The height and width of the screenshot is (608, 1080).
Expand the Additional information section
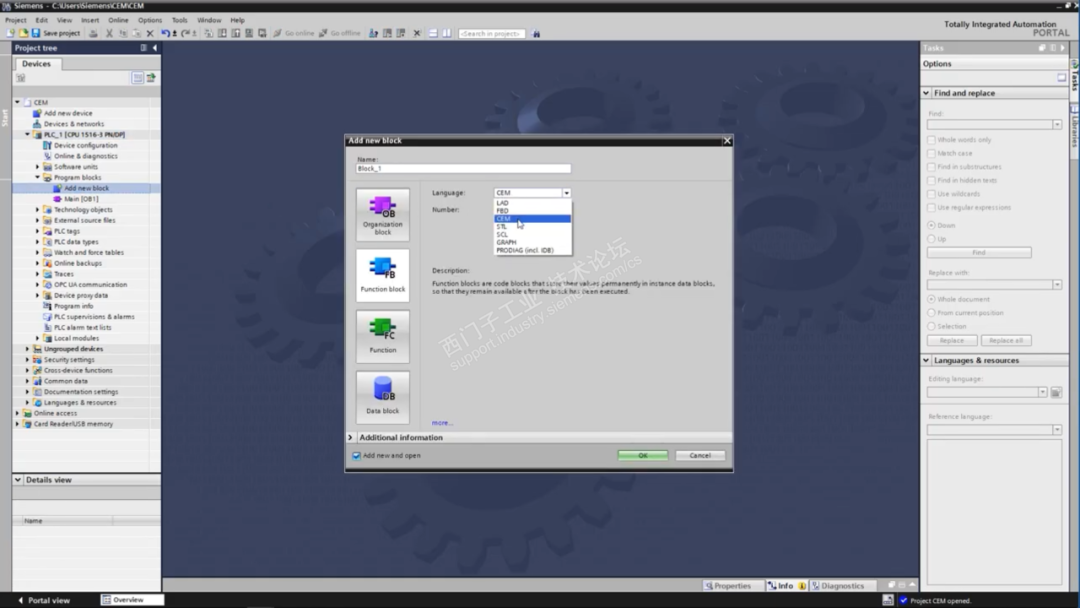(351, 438)
